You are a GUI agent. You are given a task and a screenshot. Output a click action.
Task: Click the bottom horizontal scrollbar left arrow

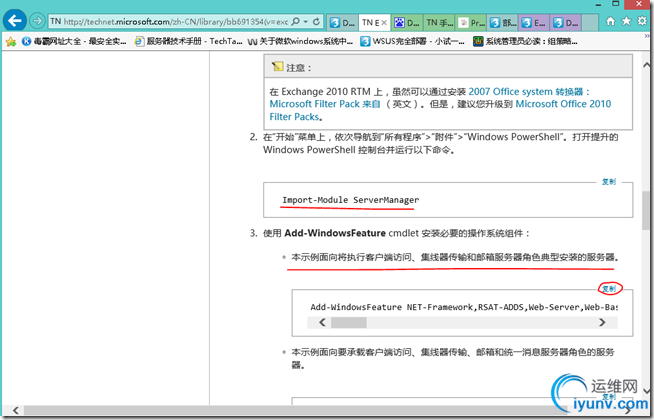click(15, 410)
